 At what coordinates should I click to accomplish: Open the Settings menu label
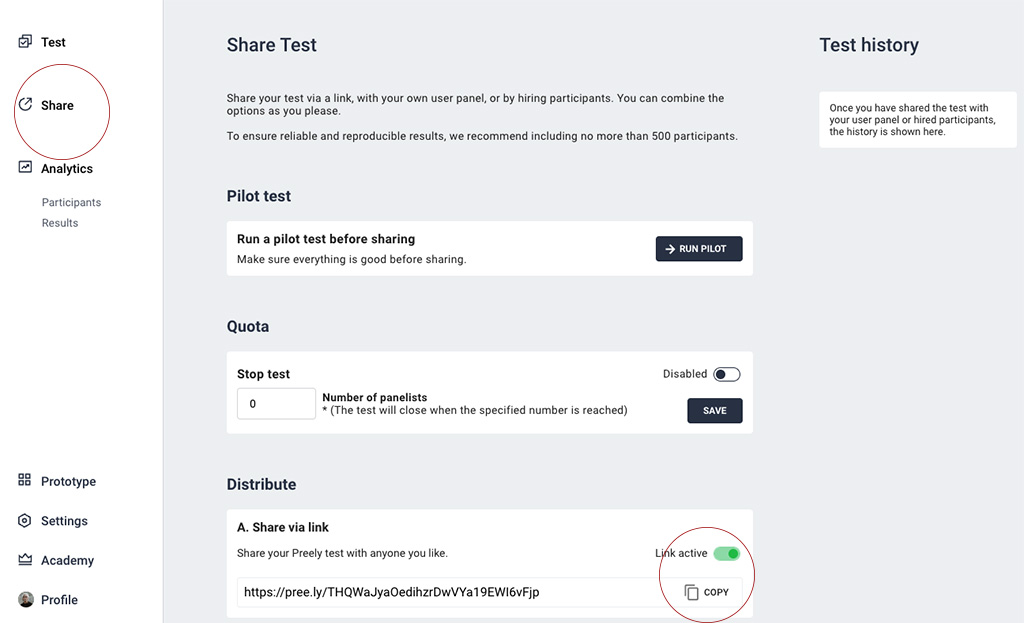tap(64, 521)
